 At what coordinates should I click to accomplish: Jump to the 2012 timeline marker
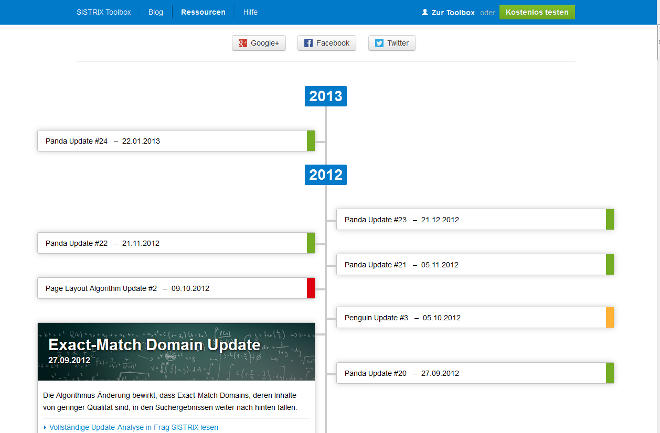tap(326, 174)
